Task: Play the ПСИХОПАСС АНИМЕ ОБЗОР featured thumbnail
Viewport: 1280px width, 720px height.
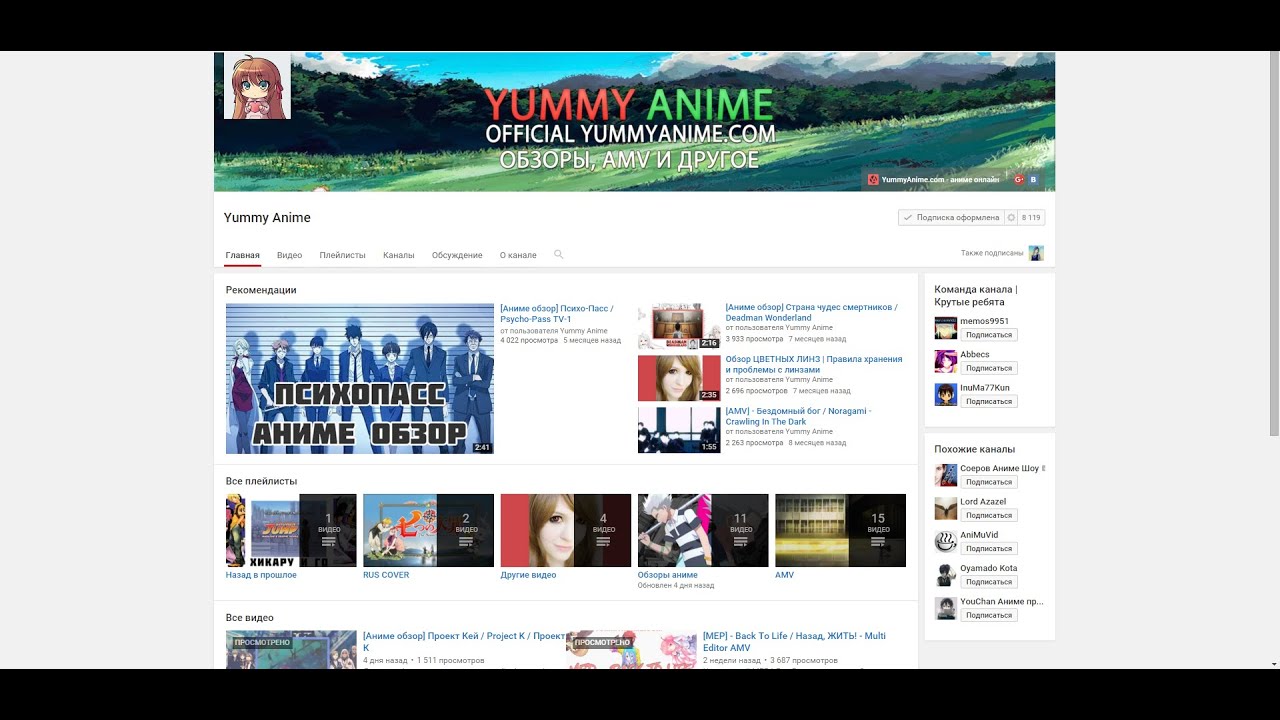Action: point(360,379)
